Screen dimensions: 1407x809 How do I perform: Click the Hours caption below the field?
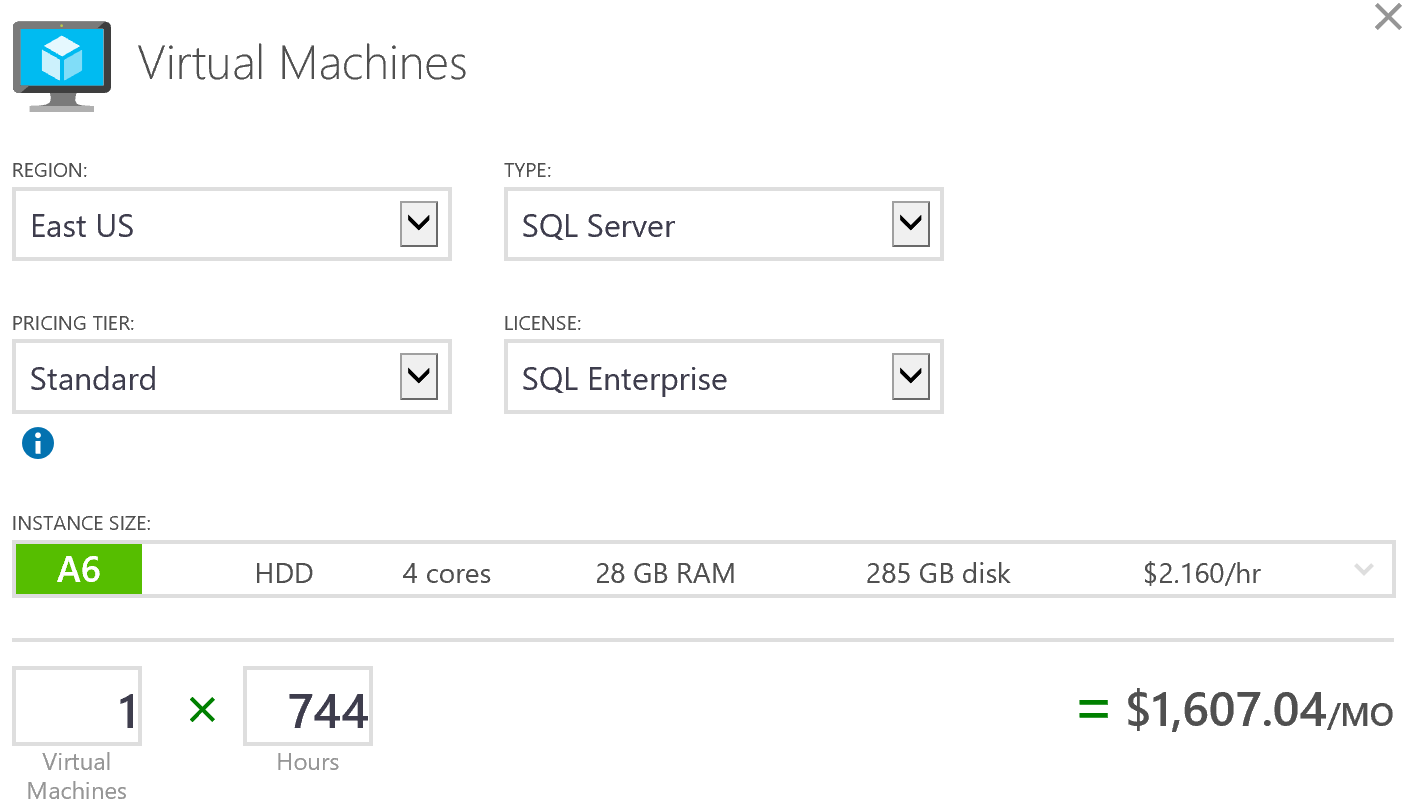click(308, 762)
